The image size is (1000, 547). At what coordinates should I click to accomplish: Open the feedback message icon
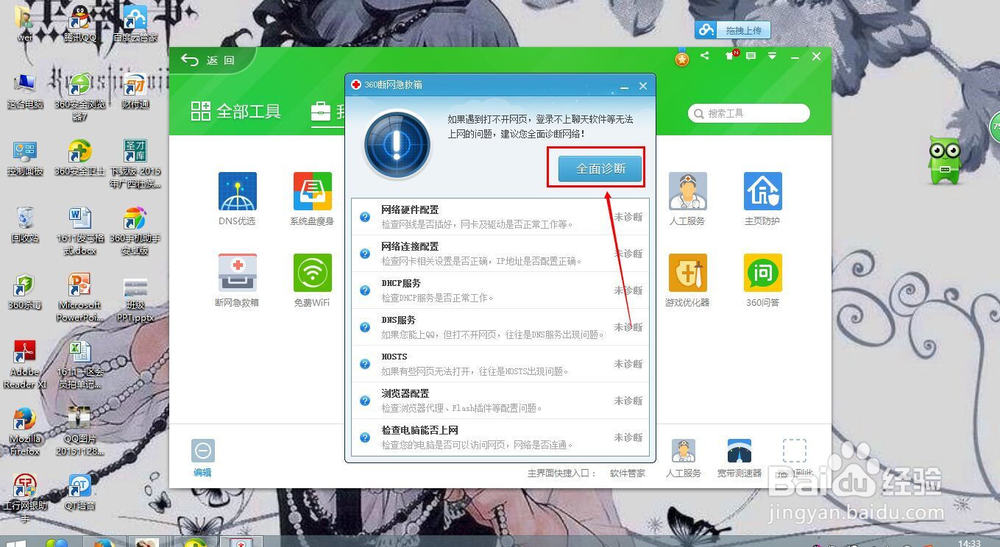tap(751, 56)
